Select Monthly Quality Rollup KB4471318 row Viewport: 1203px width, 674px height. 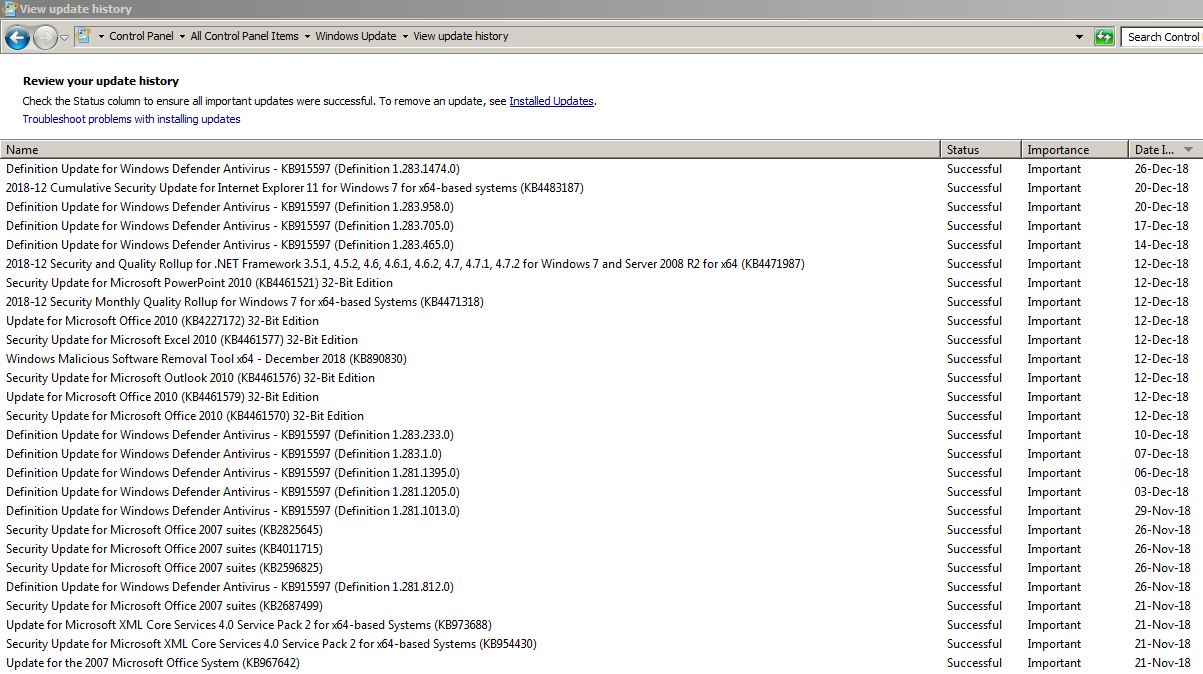click(x=600, y=302)
